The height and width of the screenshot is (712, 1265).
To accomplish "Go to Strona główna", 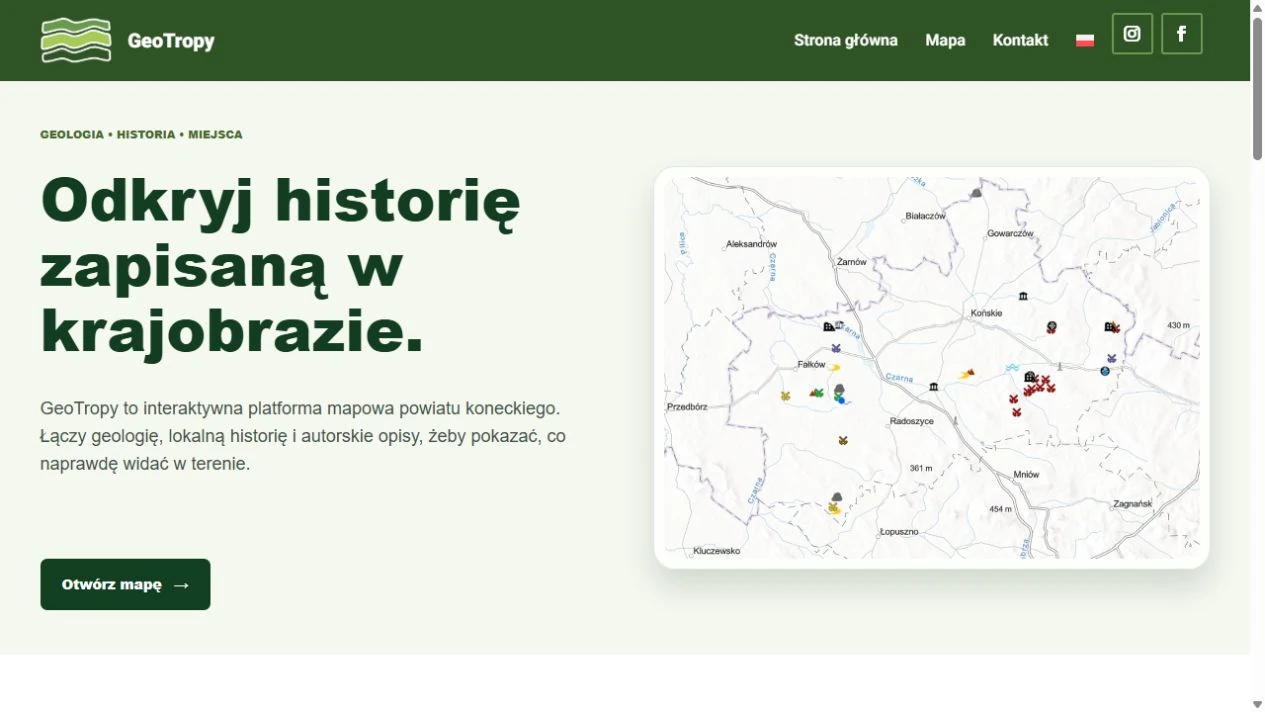I will tap(846, 40).
